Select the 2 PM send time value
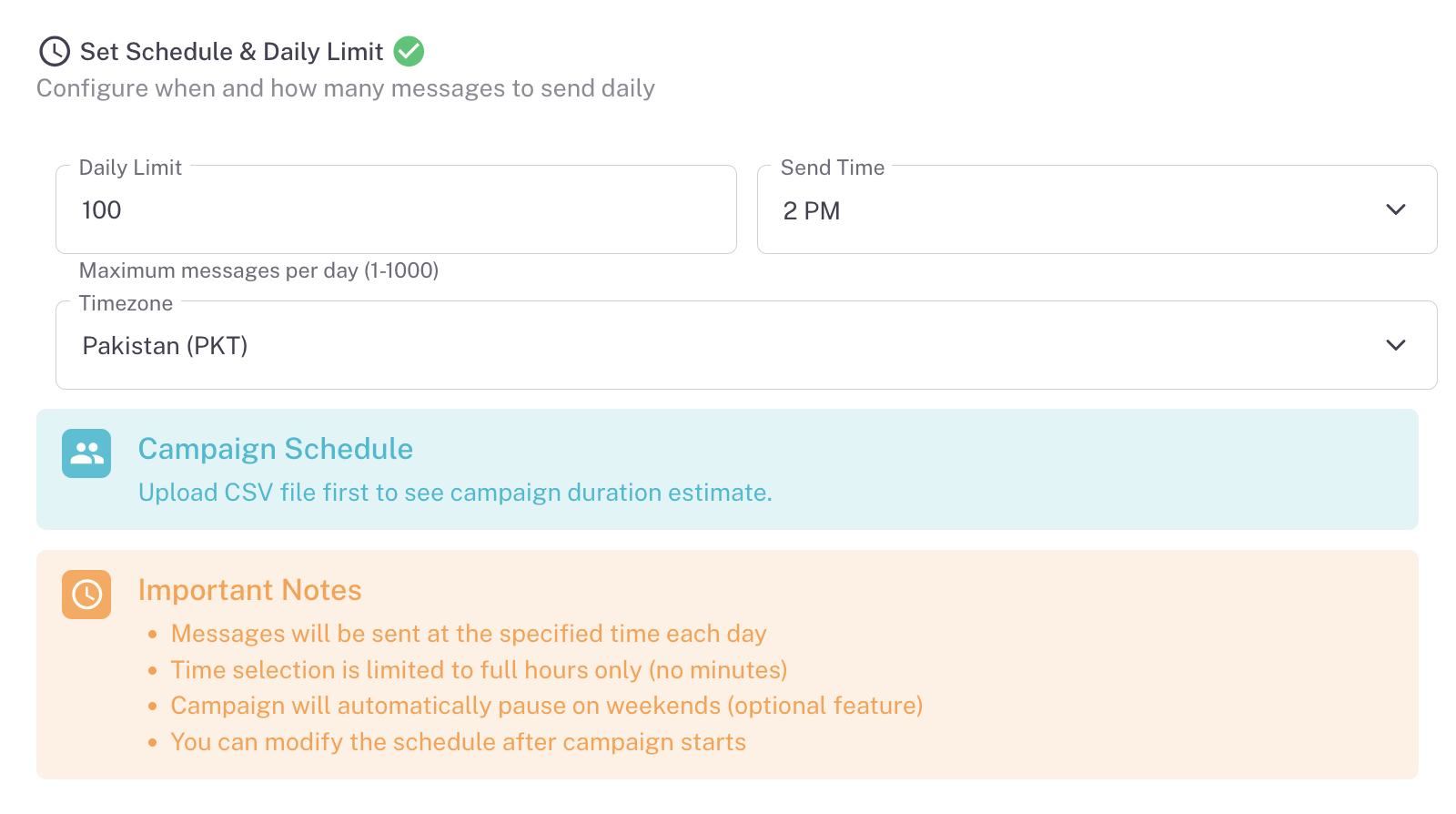Screen dimensions: 1456x814 (812, 211)
